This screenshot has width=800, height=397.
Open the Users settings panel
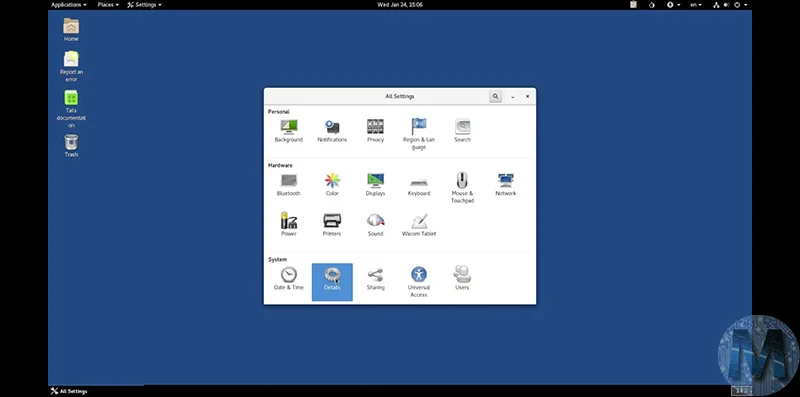tap(462, 279)
